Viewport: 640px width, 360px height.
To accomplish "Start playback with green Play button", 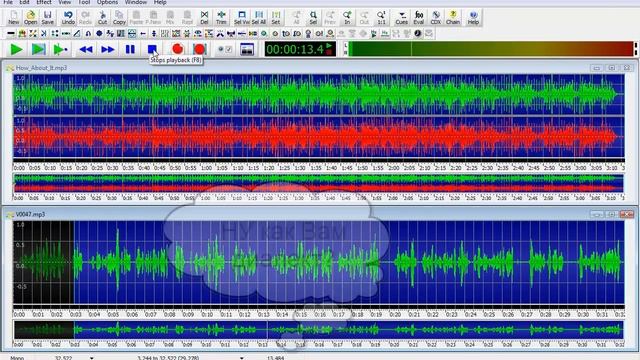I will pyautogui.click(x=16, y=49).
